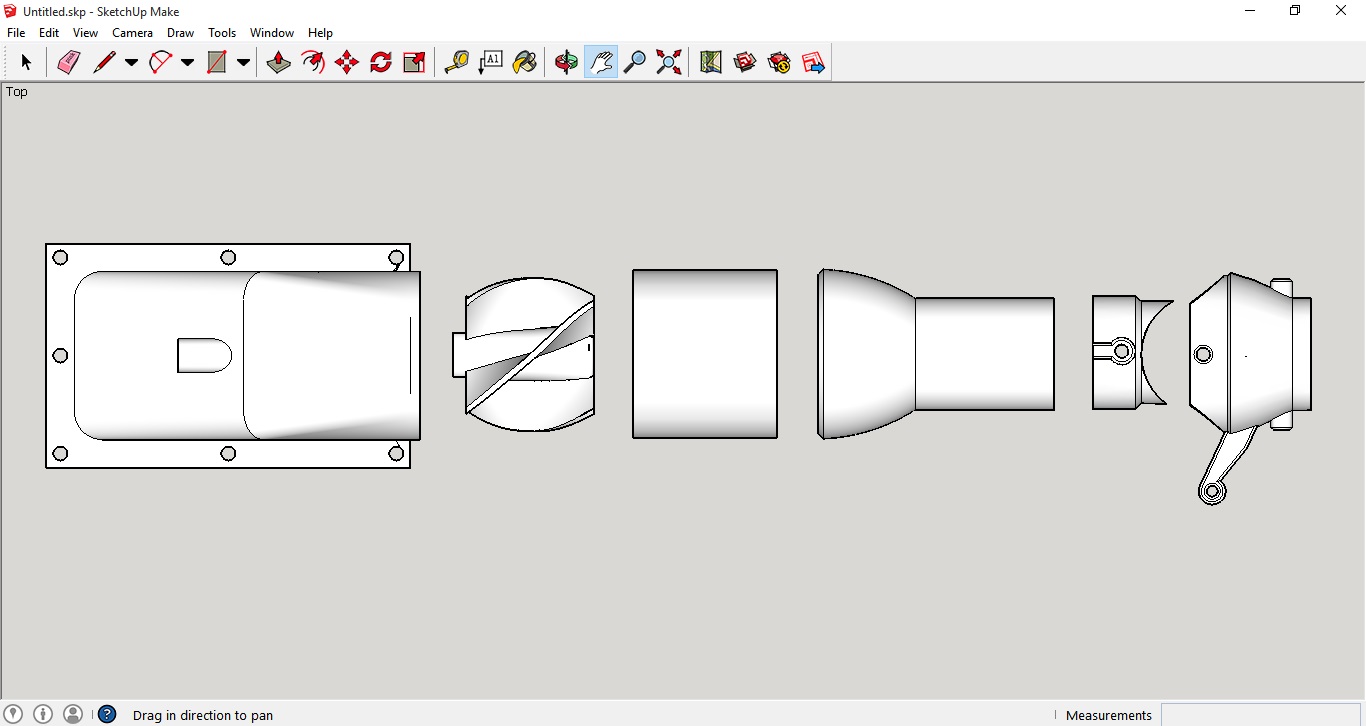Open the Help menu

tap(320, 33)
